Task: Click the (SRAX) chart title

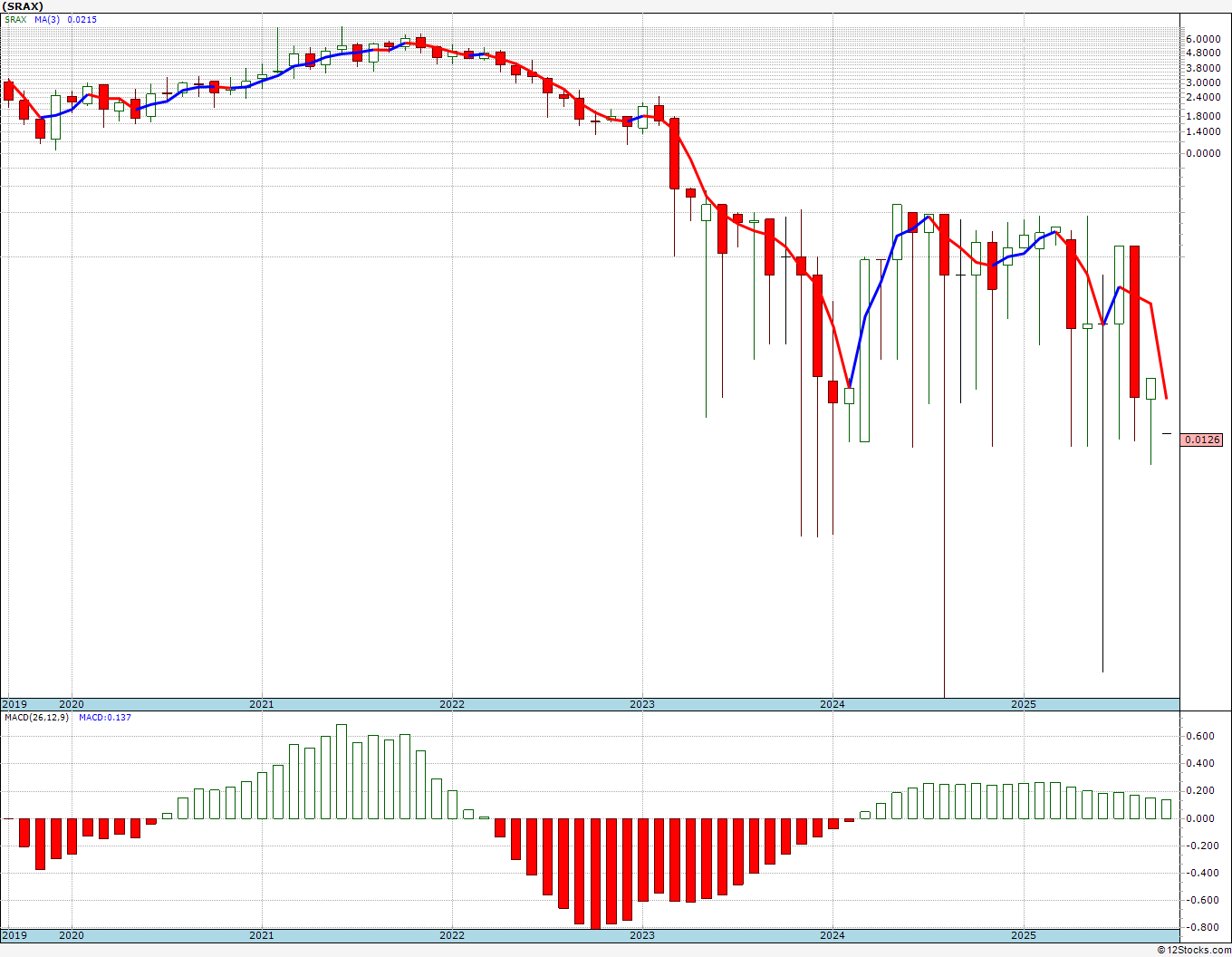Action: click(x=23, y=6)
